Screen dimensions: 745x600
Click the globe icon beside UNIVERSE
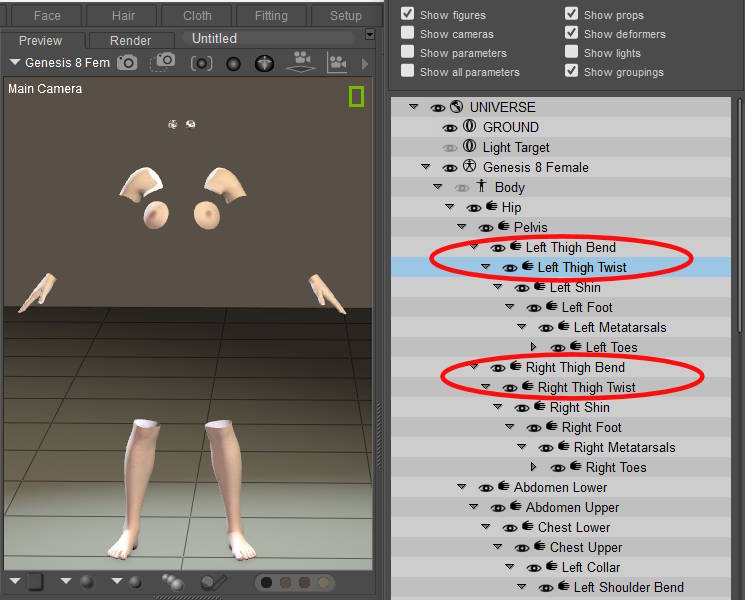click(x=457, y=106)
